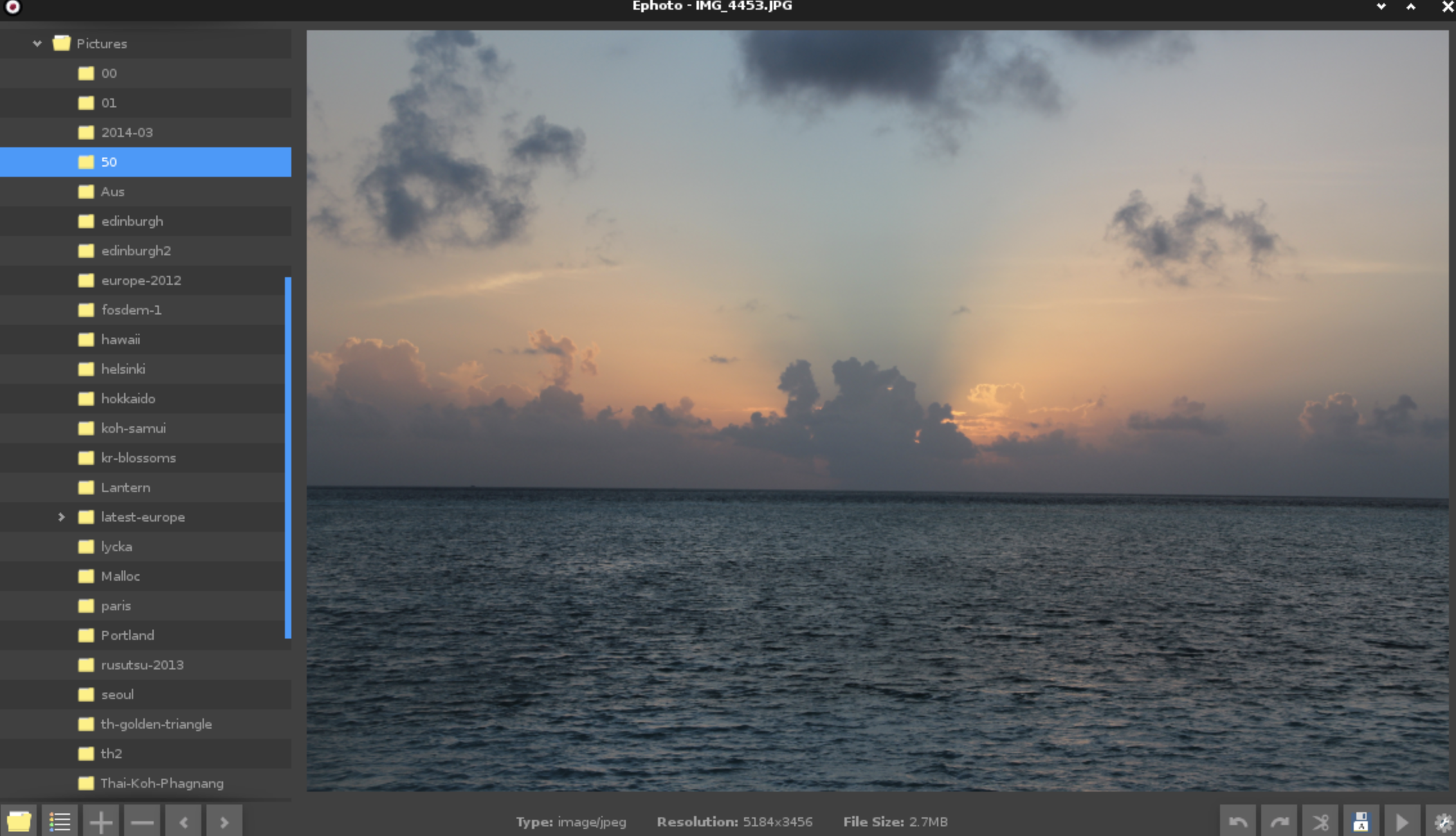
Task: Select the edinburgh2 folder
Action: point(136,251)
